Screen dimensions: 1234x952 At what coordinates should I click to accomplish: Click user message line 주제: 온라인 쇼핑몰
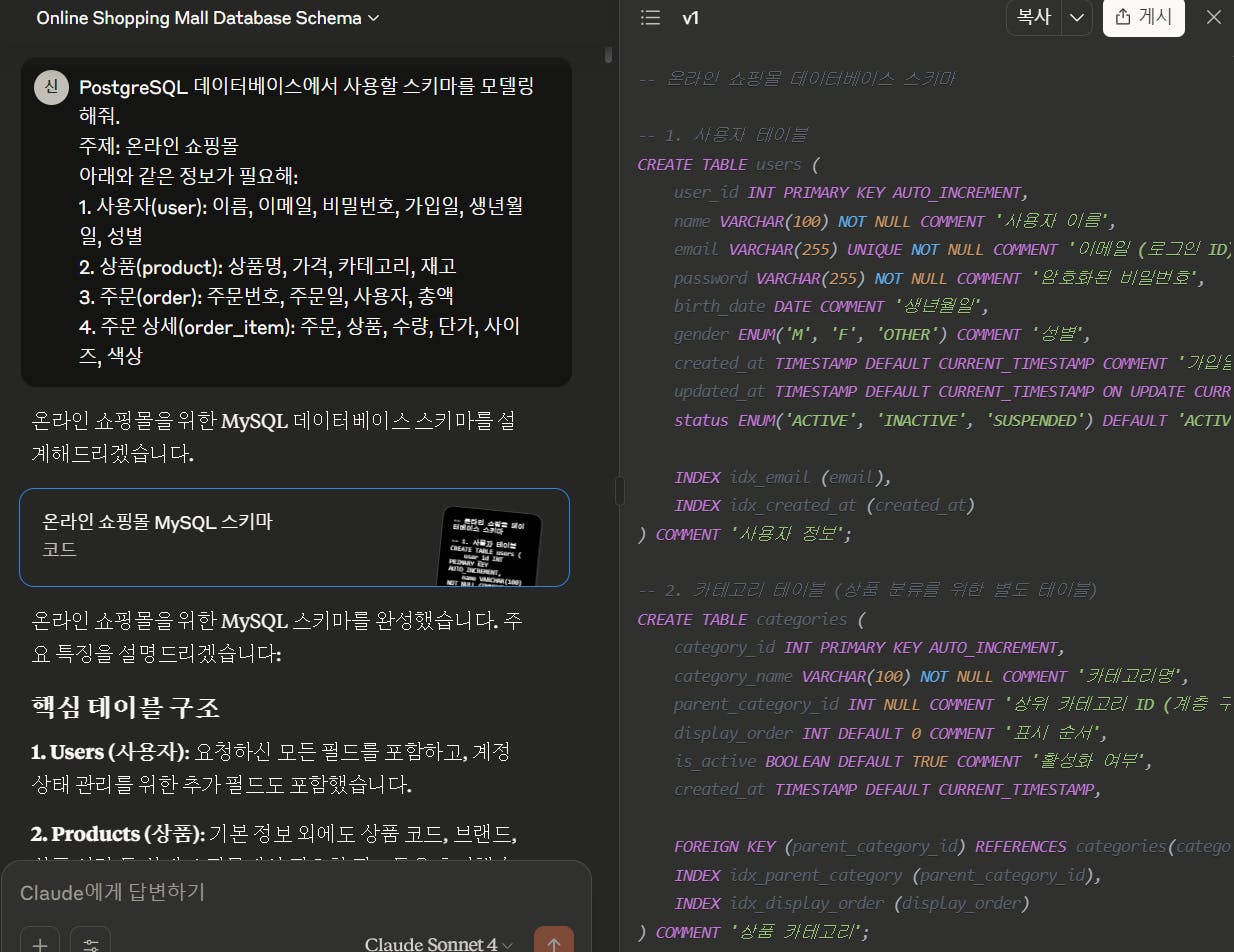point(159,146)
